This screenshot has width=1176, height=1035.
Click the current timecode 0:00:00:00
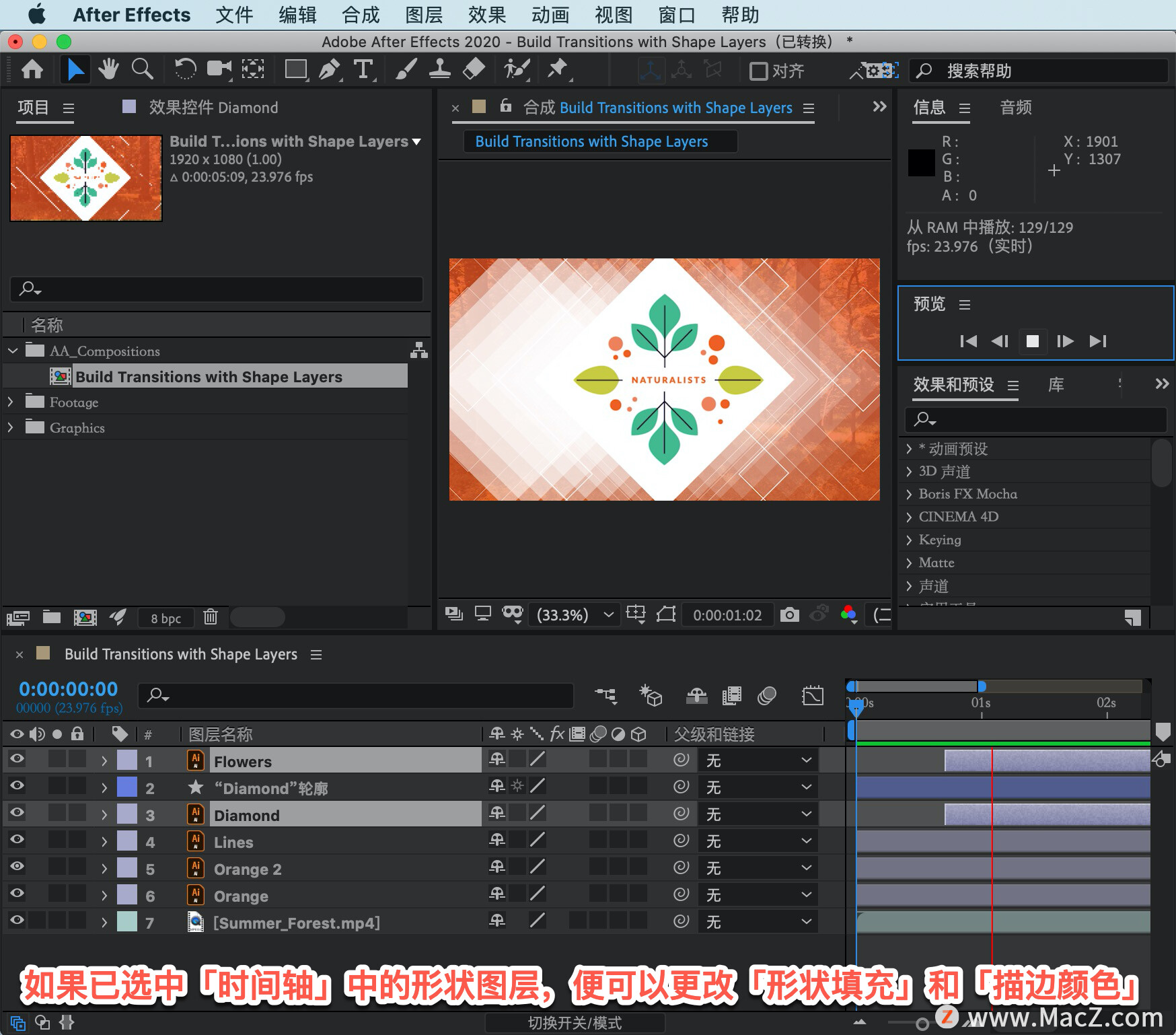68,689
